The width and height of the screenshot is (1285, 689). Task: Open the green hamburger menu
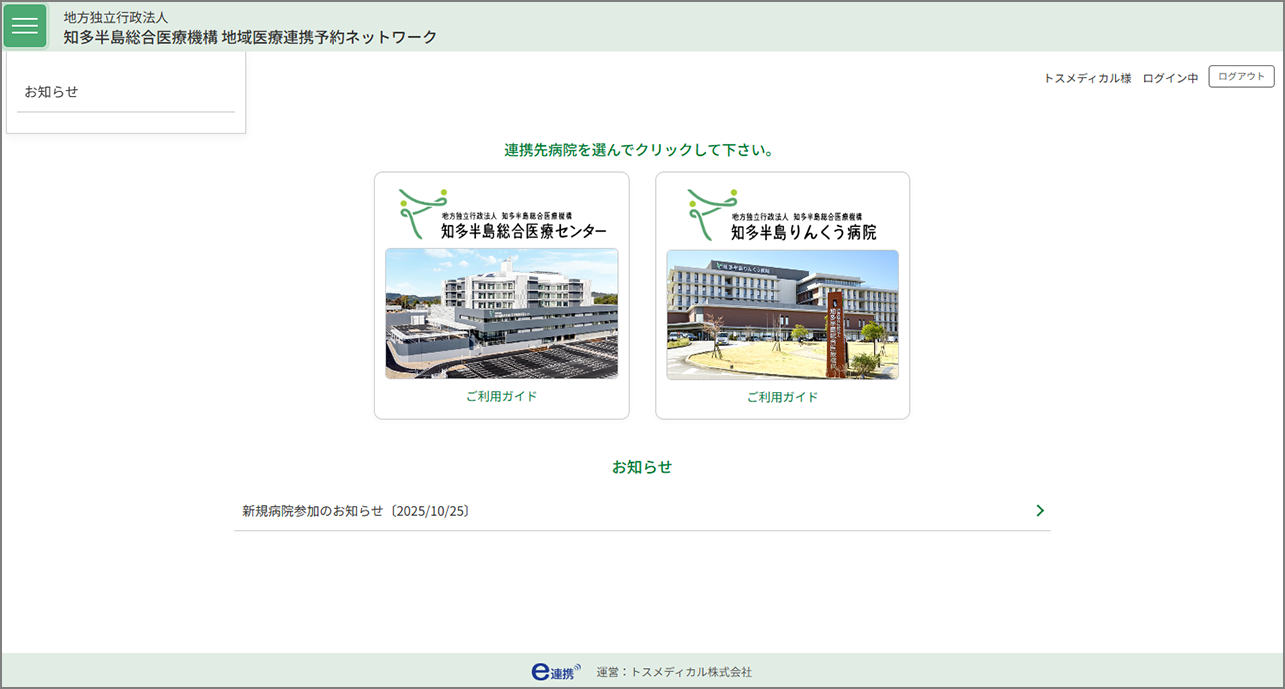tap(25, 26)
